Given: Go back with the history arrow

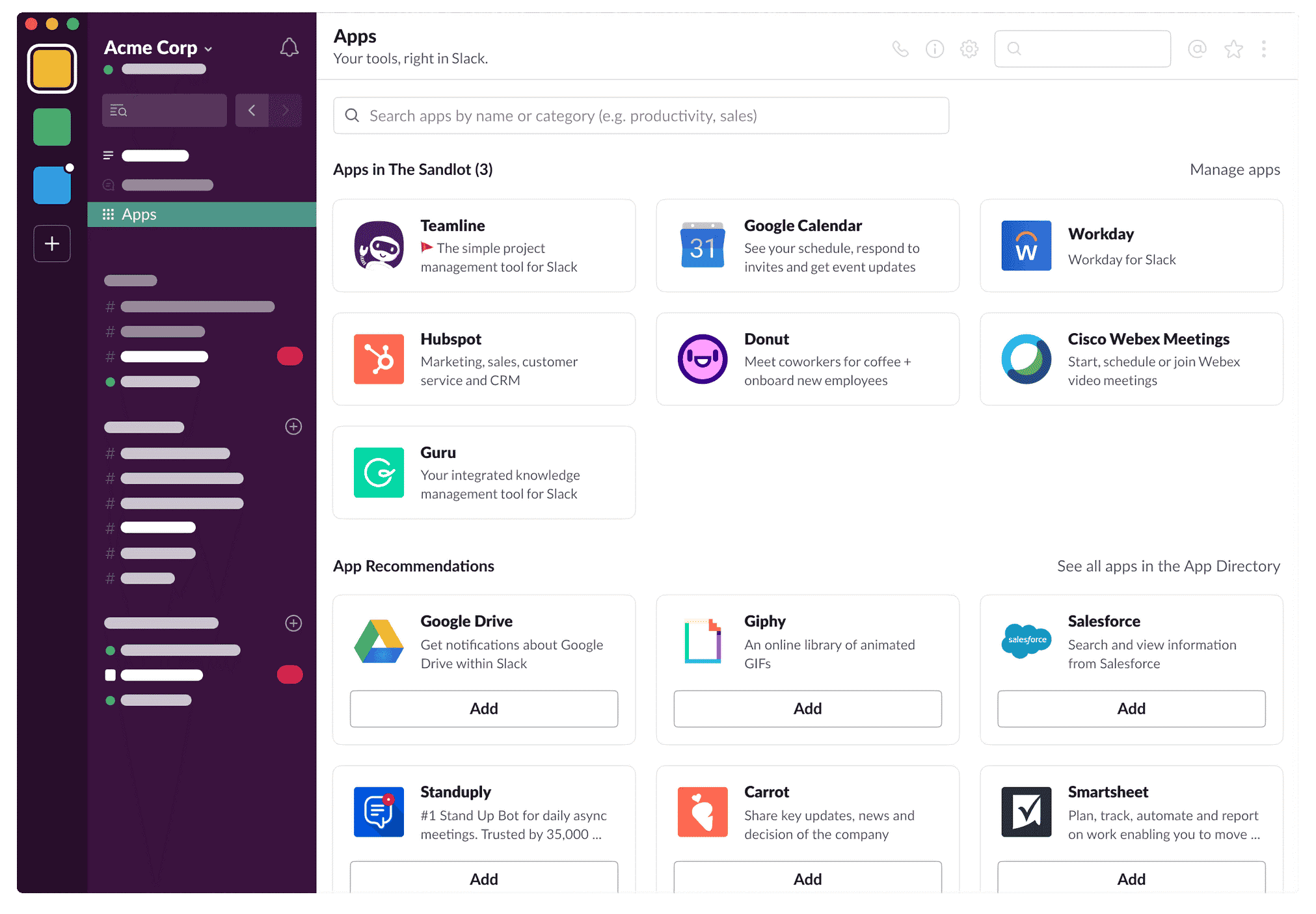Looking at the screenshot, I should pos(252,111).
